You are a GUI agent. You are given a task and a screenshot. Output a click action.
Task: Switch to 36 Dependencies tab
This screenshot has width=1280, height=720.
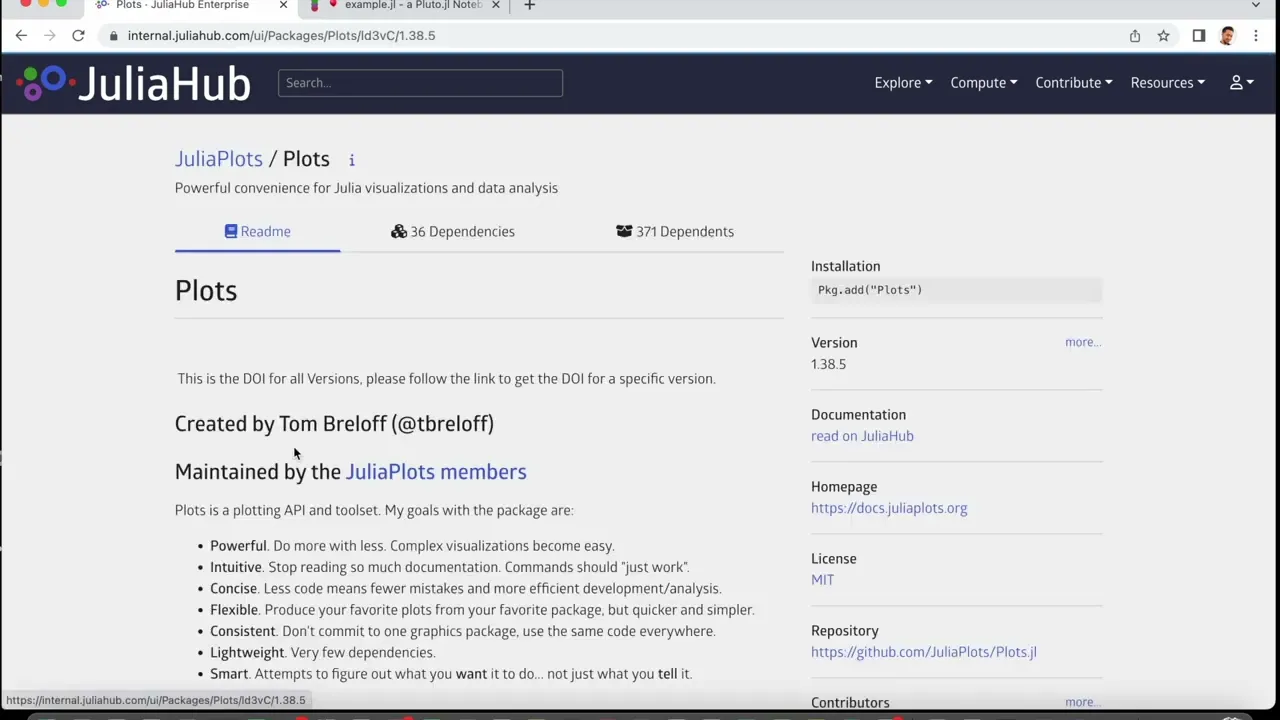453,231
